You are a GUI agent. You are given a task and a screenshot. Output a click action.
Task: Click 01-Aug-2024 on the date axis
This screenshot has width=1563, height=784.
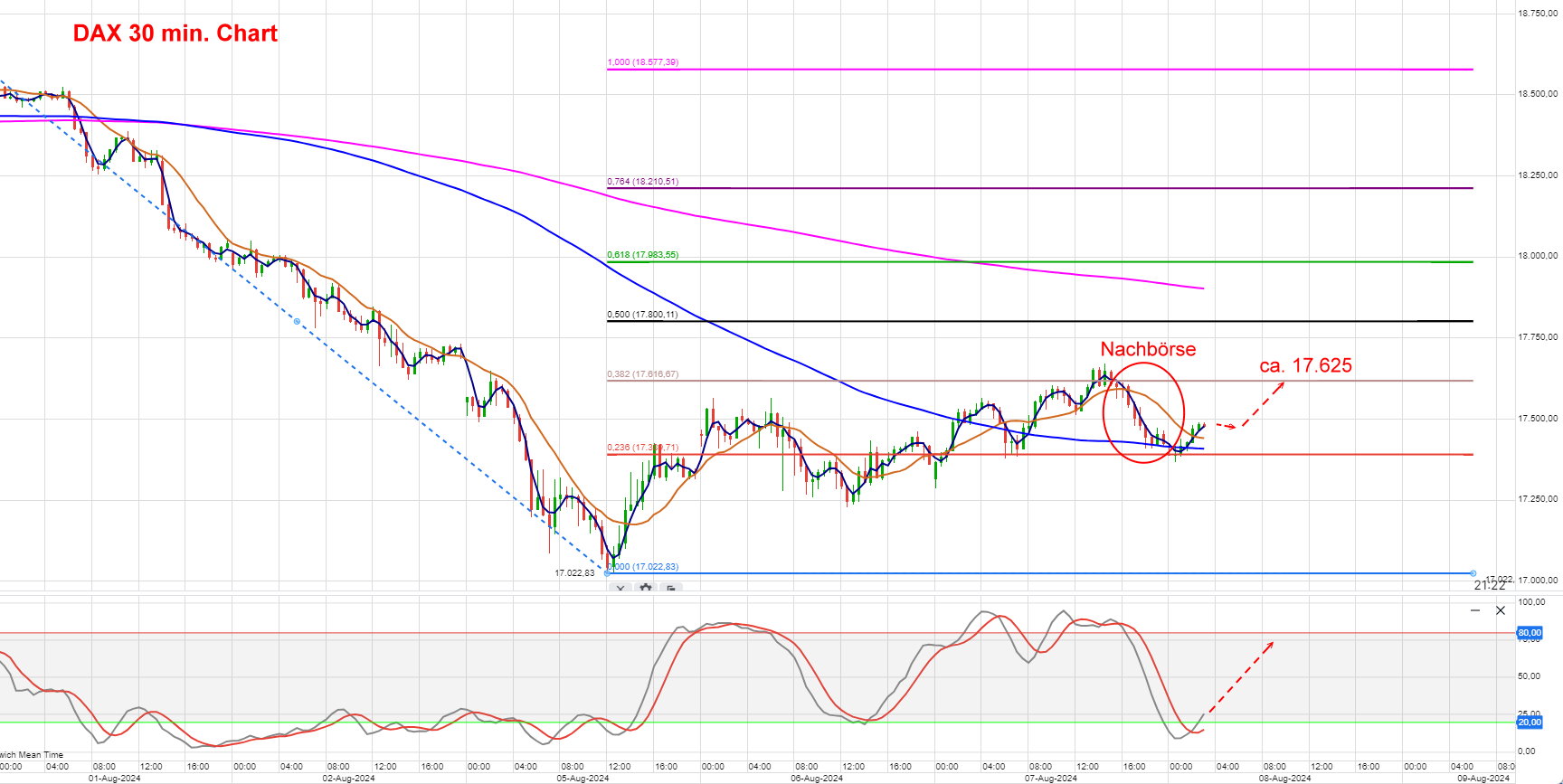[114, 778]
